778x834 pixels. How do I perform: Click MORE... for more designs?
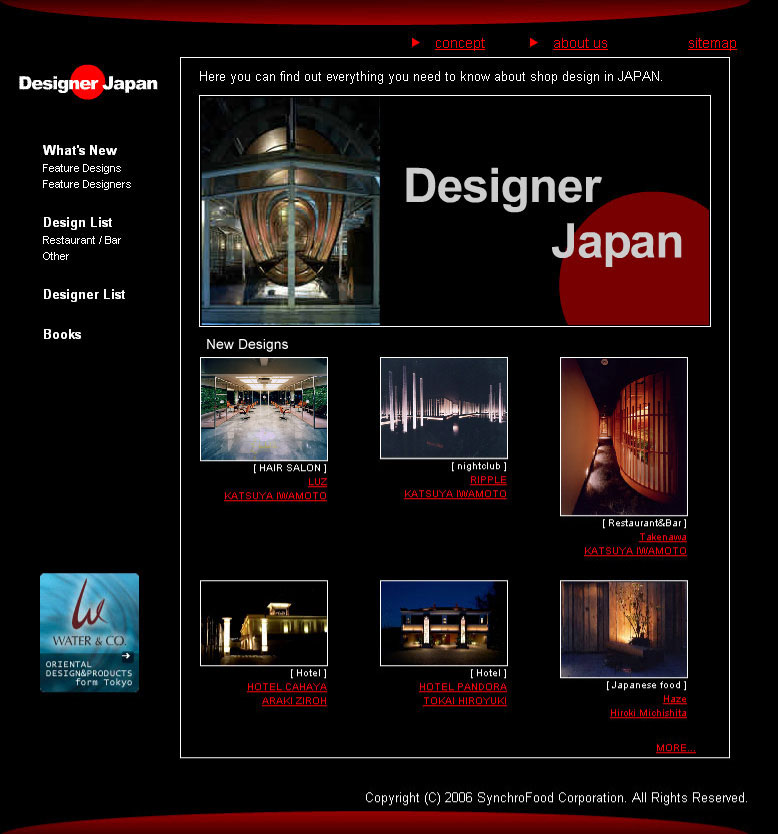click(x=676, y=748)
